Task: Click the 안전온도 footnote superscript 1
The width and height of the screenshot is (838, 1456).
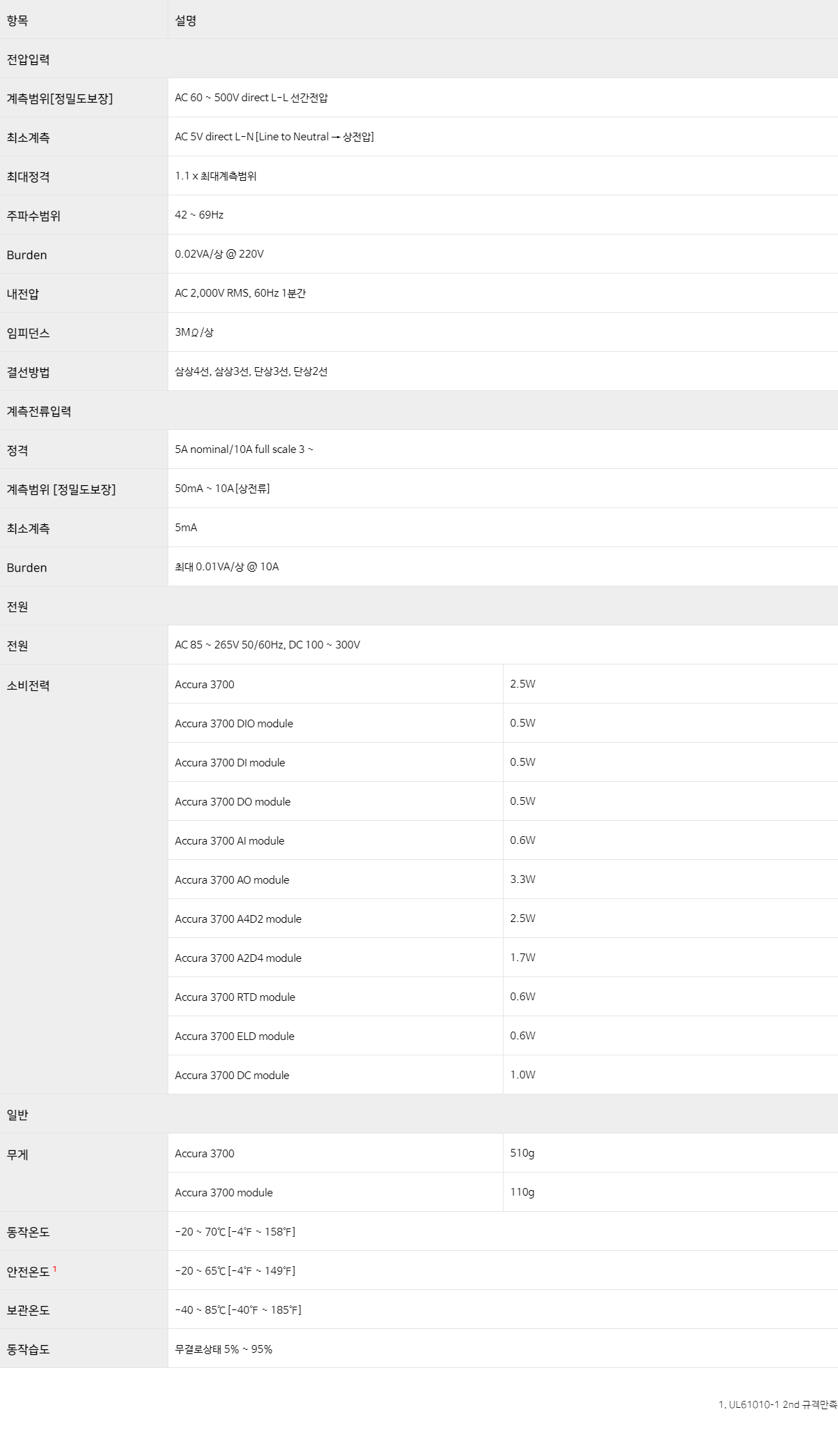Action: pos(54,1268)
